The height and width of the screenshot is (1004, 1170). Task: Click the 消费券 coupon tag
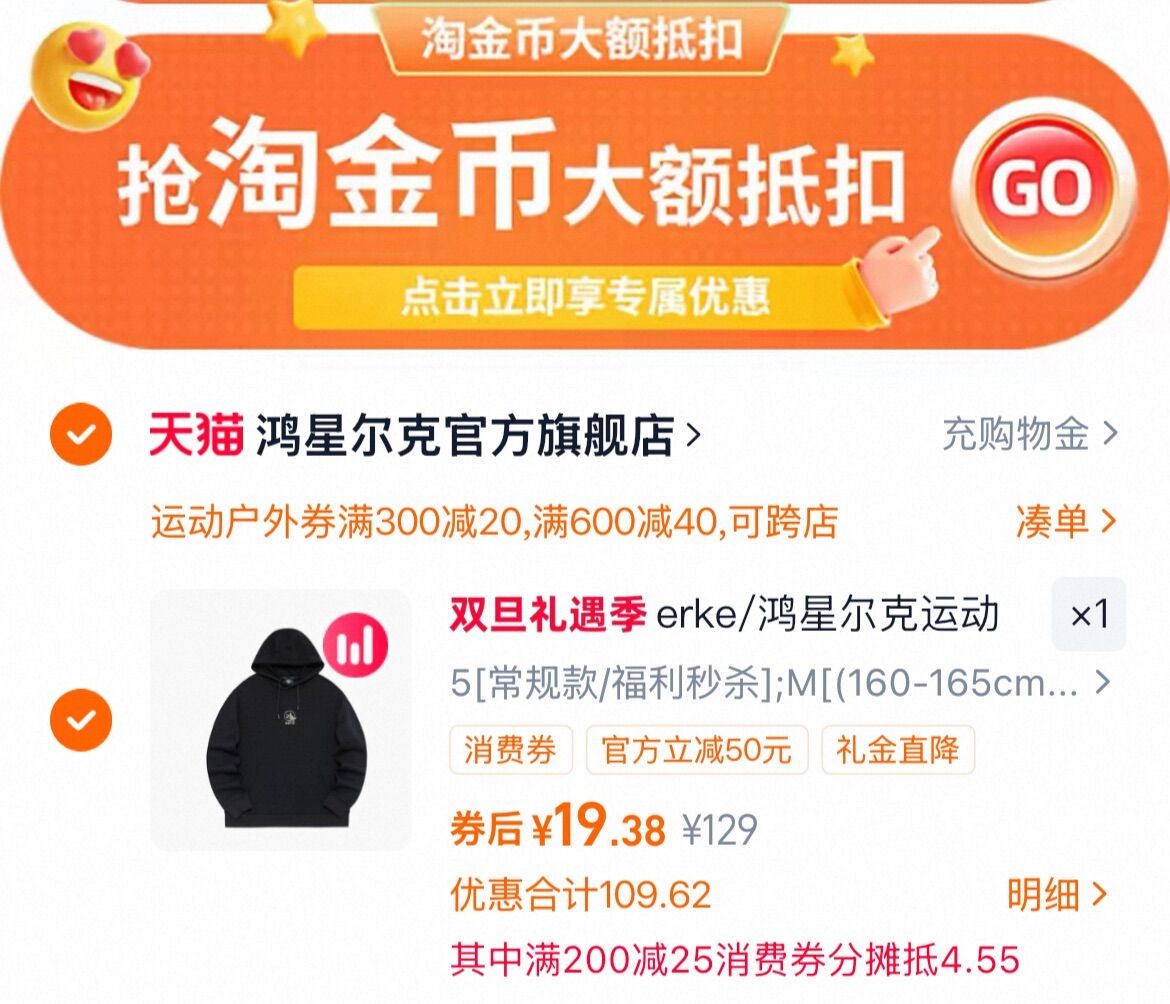click(x=510, y=750)
